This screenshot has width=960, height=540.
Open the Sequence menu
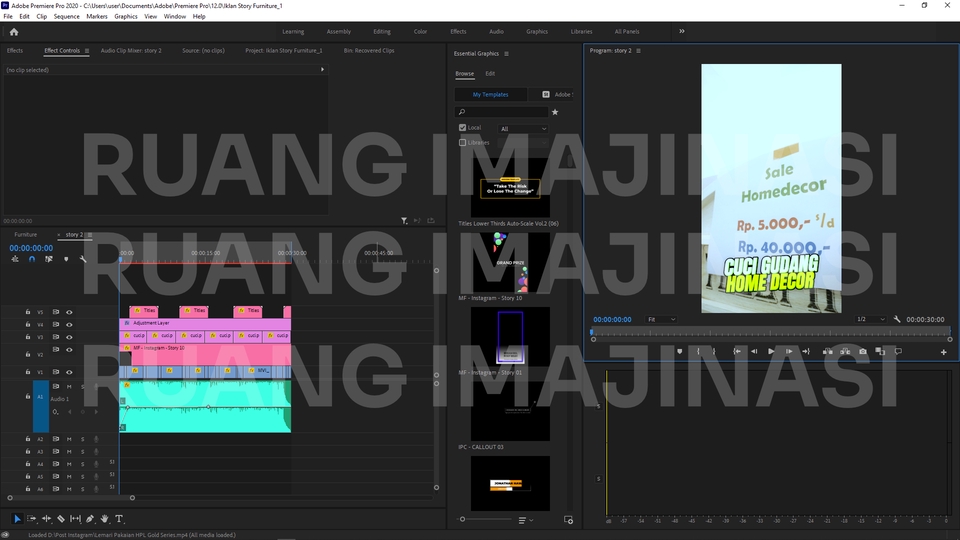point(66,17)
